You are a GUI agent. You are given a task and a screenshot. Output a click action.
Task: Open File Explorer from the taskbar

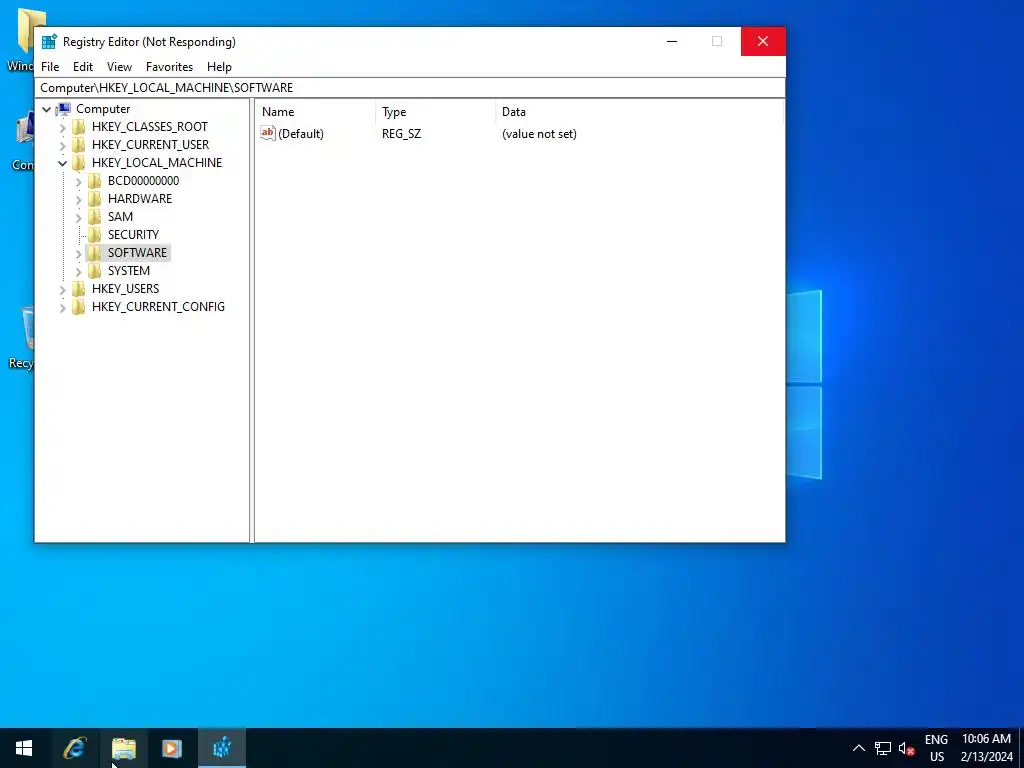tap(123, 748)
